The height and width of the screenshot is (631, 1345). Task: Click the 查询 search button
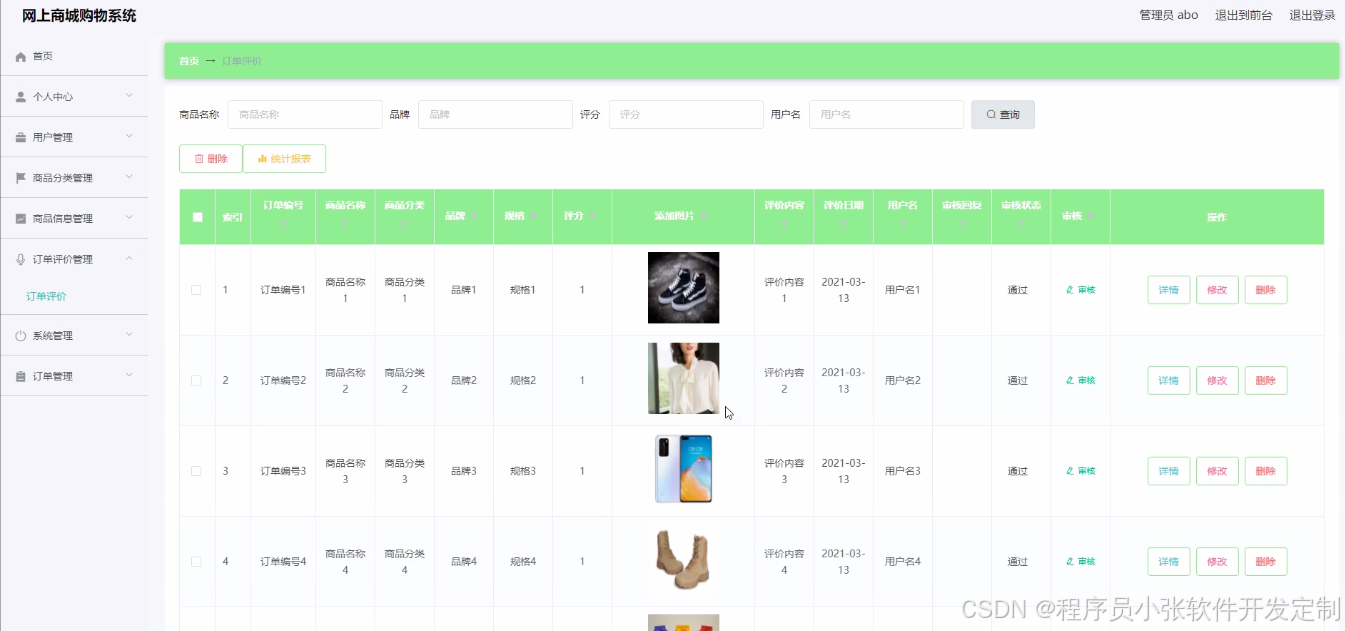coord(1003,115)
